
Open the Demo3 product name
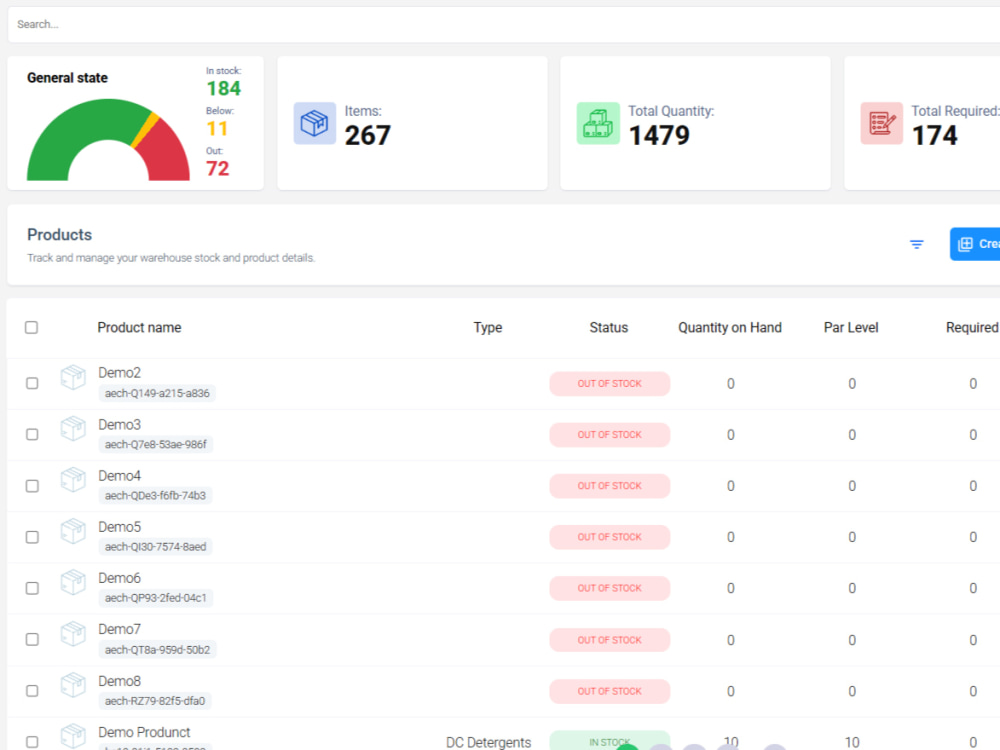click(x=119, y=425)
